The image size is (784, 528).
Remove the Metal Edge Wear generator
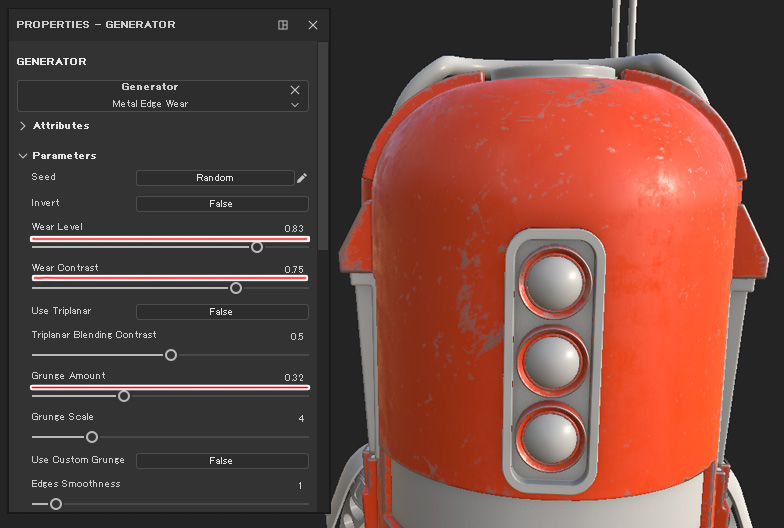coord(295,89)
